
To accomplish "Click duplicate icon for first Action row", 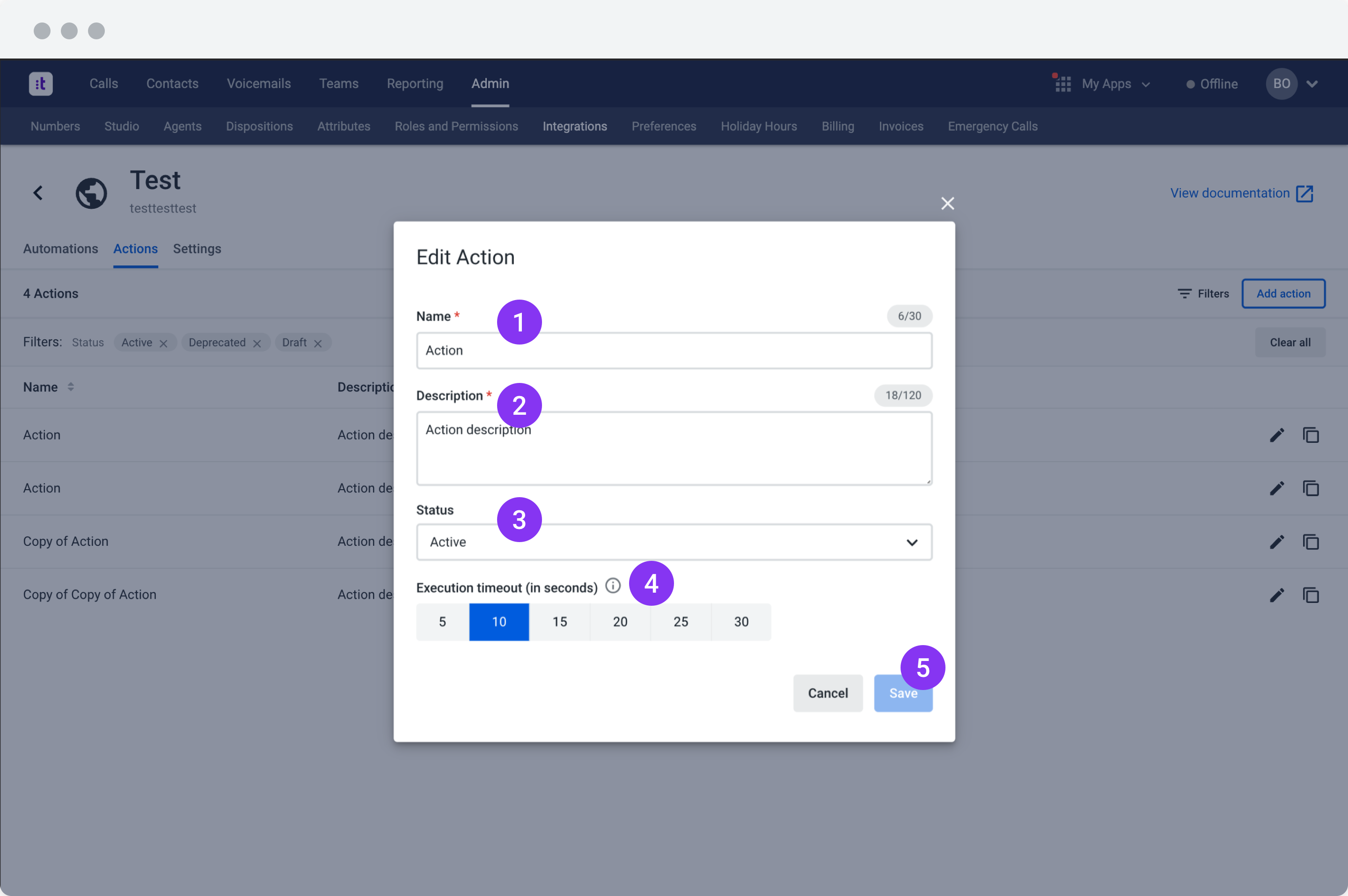I will [1310, 435].
